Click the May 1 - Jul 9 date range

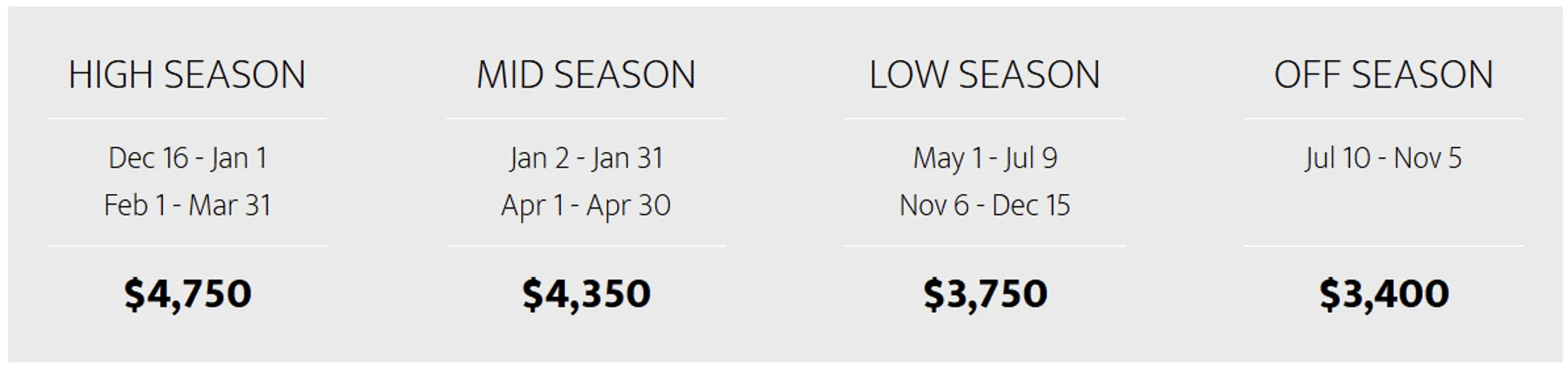tap(985, 158)
